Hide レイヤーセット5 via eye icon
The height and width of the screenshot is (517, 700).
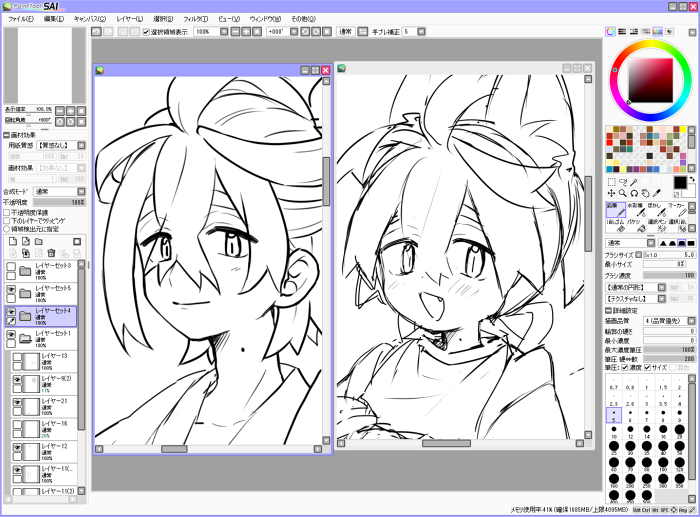11,289
